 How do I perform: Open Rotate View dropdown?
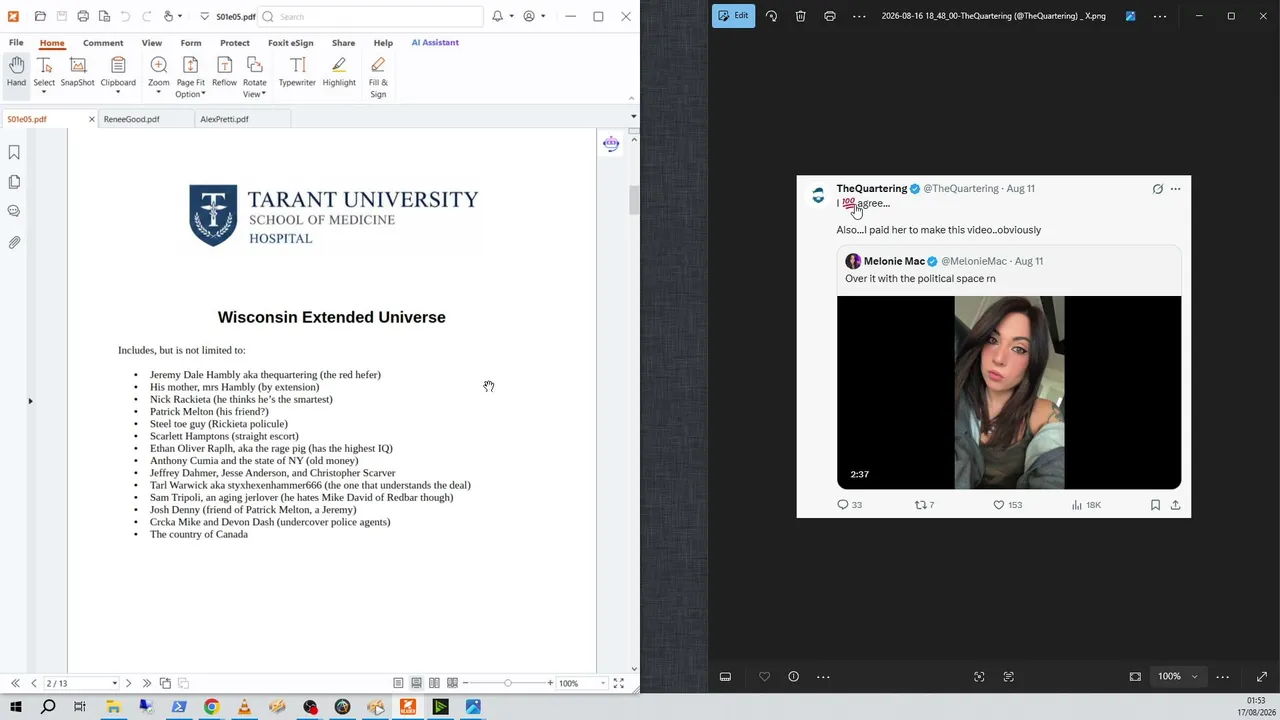pos(263,94)
